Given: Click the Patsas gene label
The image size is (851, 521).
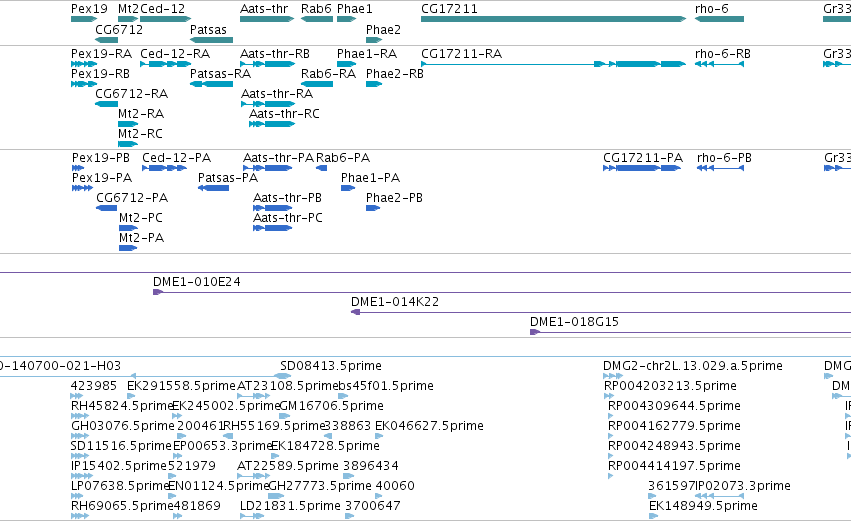Looking at the screenshot, I should (208, 29).
